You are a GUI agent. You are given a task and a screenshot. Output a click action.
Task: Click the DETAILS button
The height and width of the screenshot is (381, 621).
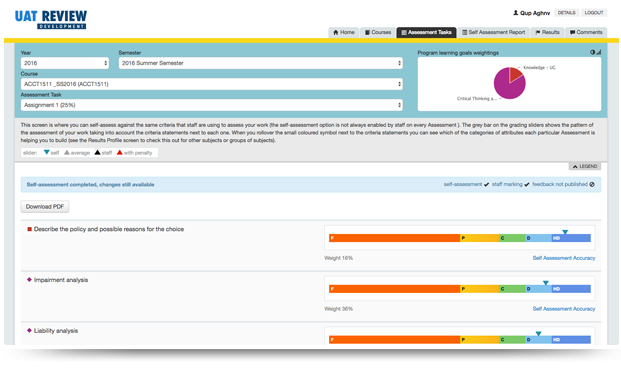click(566, 13)
